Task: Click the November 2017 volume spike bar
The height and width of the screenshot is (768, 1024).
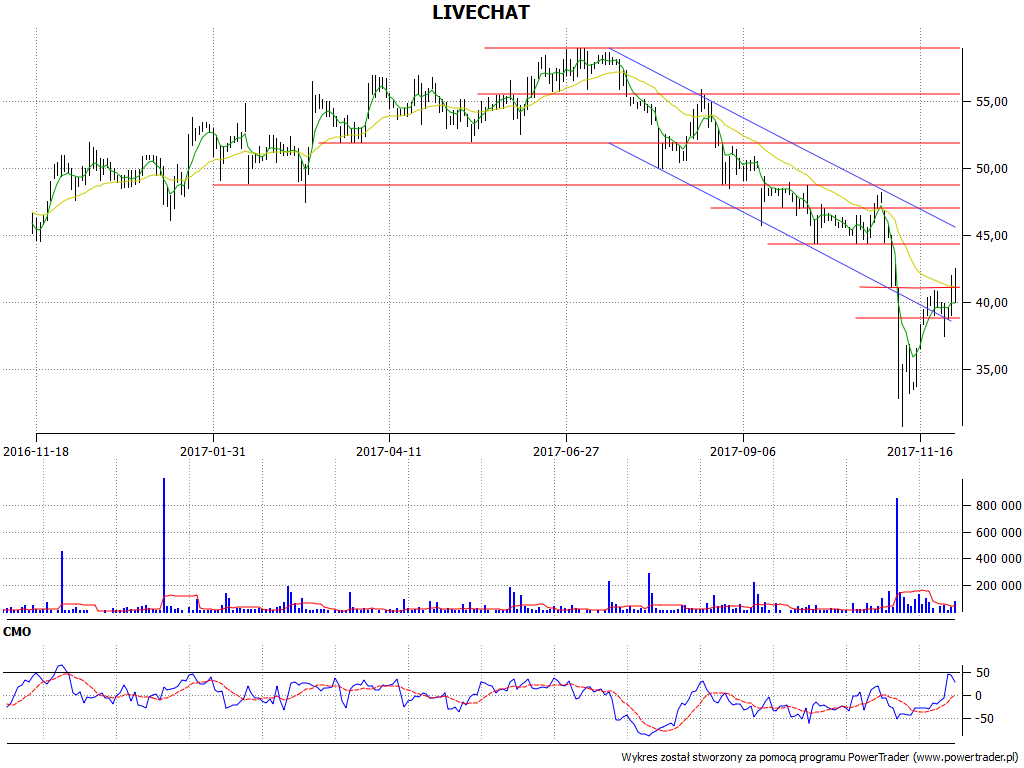Action: coord(897,555)
